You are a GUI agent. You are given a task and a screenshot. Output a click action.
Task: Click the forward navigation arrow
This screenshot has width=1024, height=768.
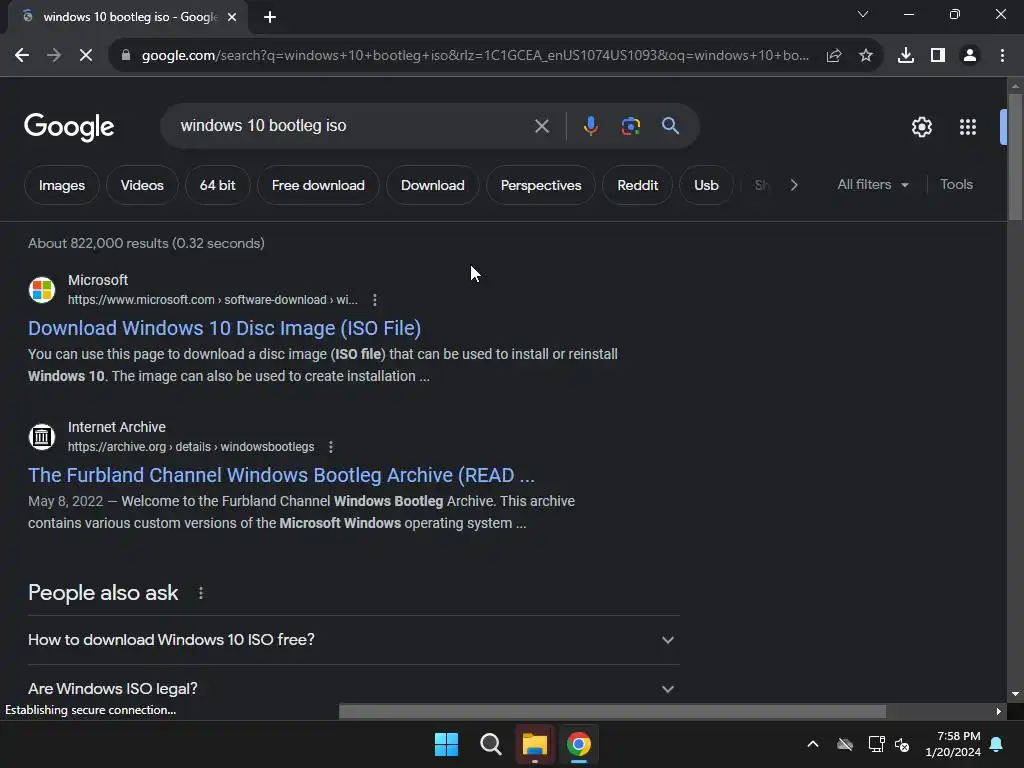point(54,56)
